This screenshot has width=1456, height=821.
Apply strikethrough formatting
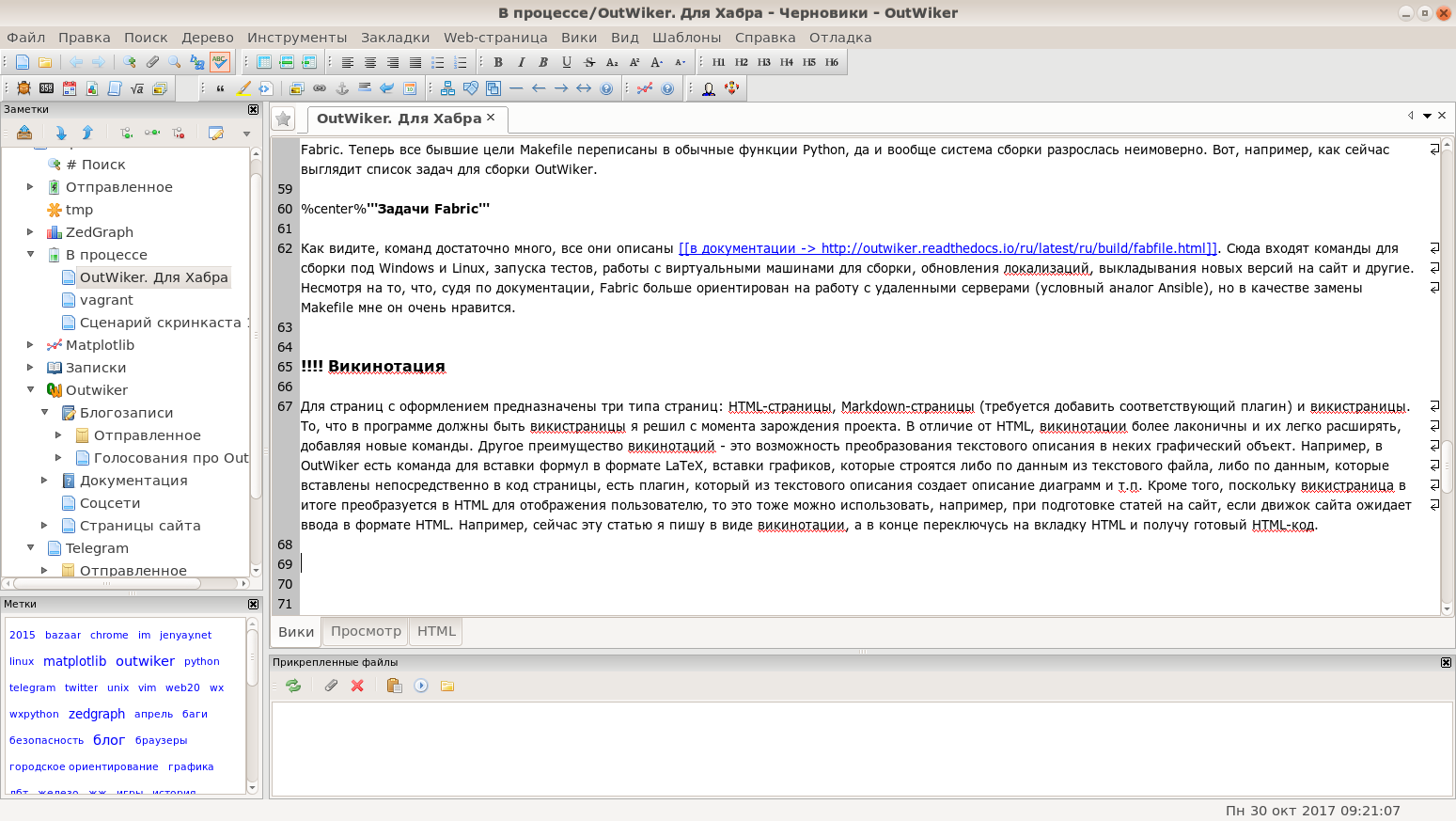pyautogui.click(x=589, y=62)
